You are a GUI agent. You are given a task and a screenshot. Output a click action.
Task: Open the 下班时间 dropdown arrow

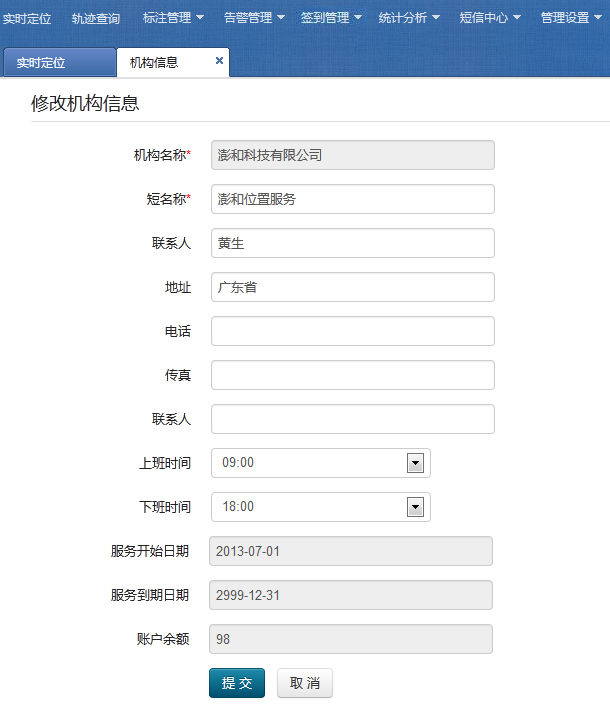click(x=415, y=507)
